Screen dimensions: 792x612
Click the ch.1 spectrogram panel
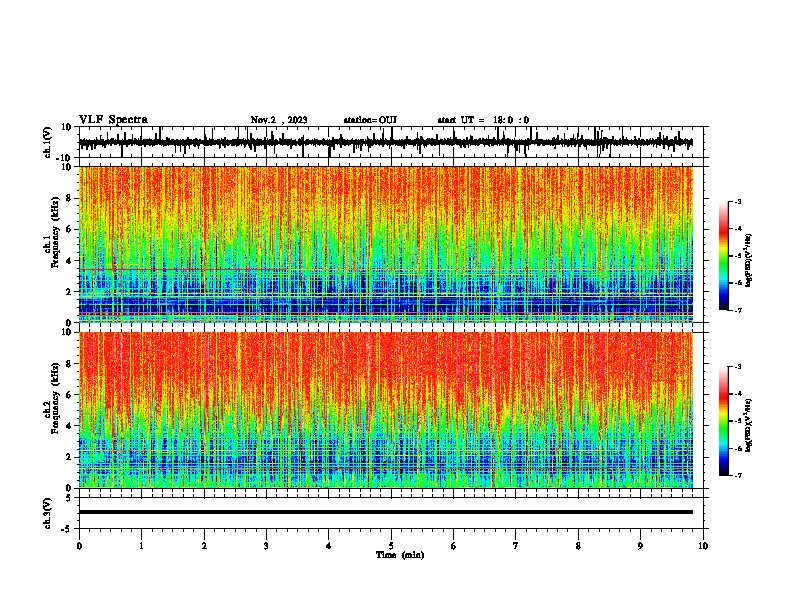386,244
